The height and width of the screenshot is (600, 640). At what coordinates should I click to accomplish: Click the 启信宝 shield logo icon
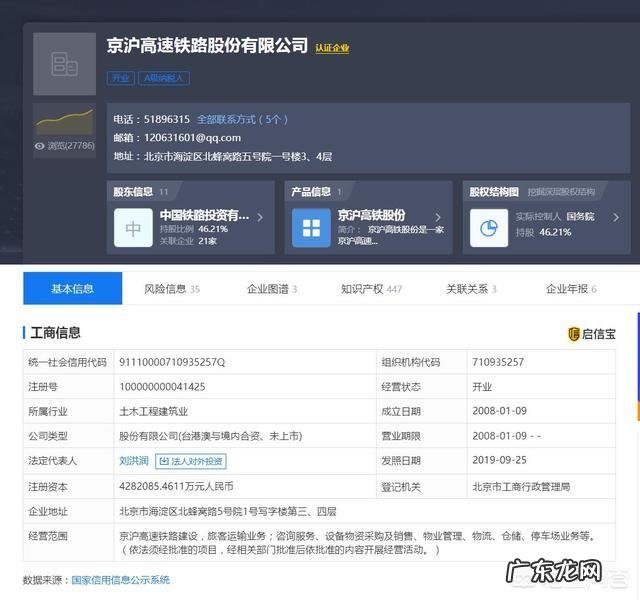coord(573,334)
